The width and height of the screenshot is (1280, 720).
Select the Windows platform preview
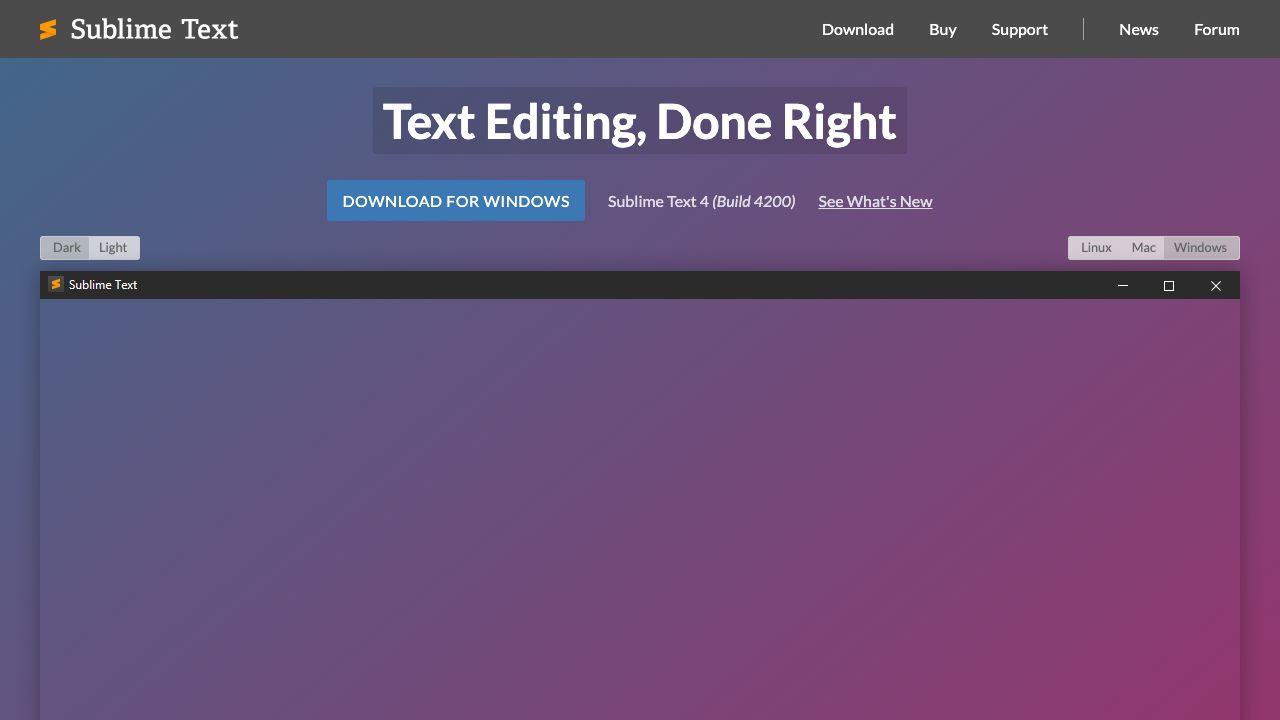[1201, 248]
